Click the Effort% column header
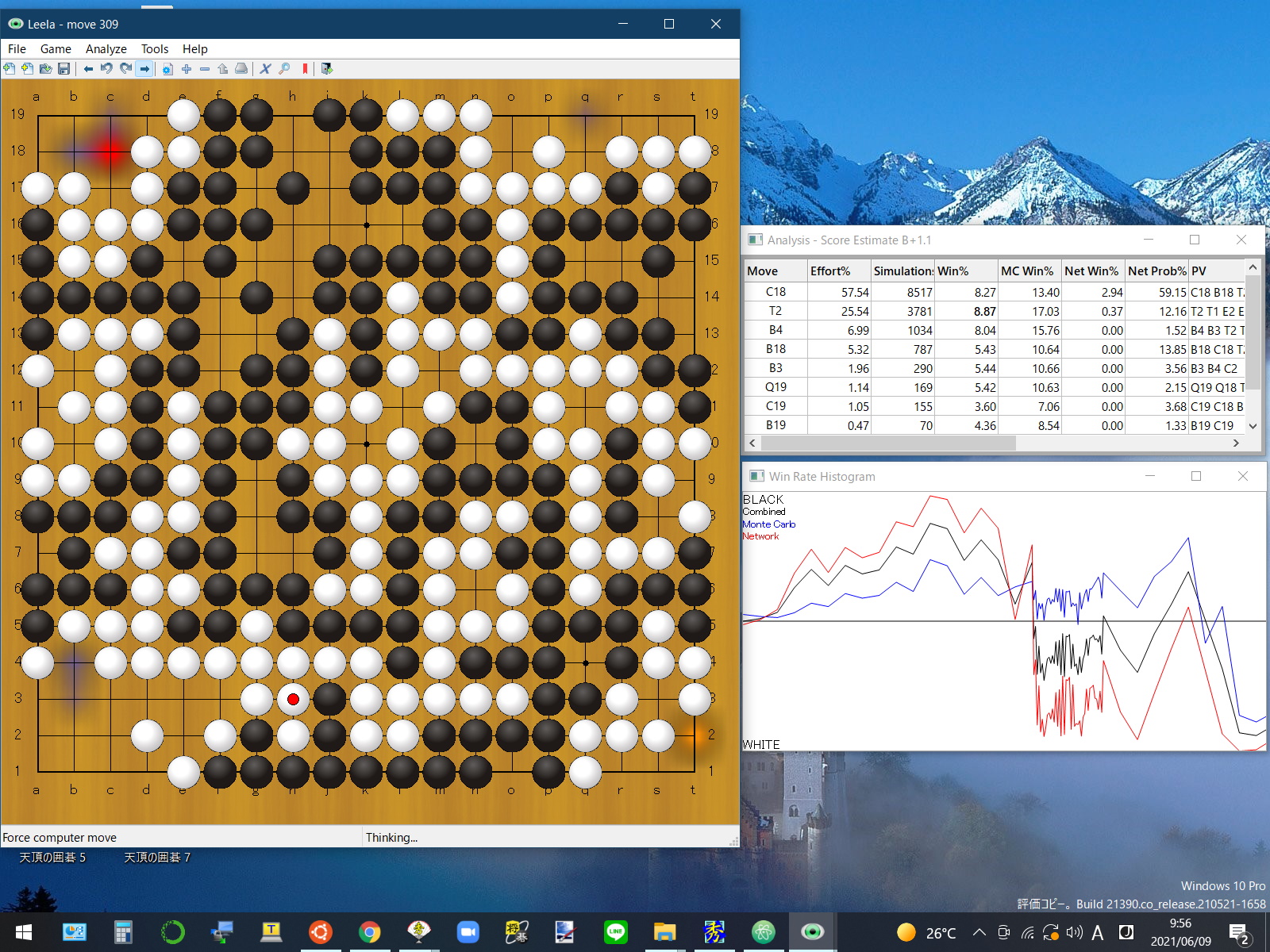This screenshot has width=1270, height=952. (x=838, y=271)
